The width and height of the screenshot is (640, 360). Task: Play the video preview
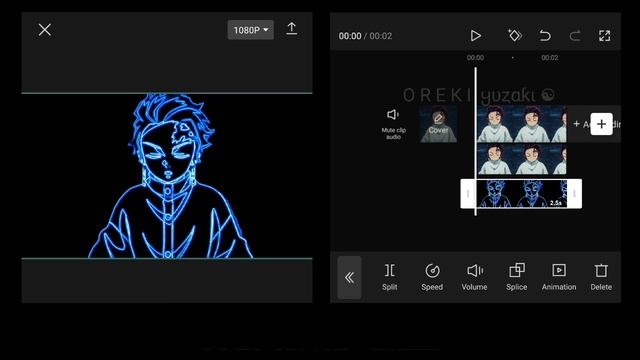pyautogui.click(x=476, y=36)
